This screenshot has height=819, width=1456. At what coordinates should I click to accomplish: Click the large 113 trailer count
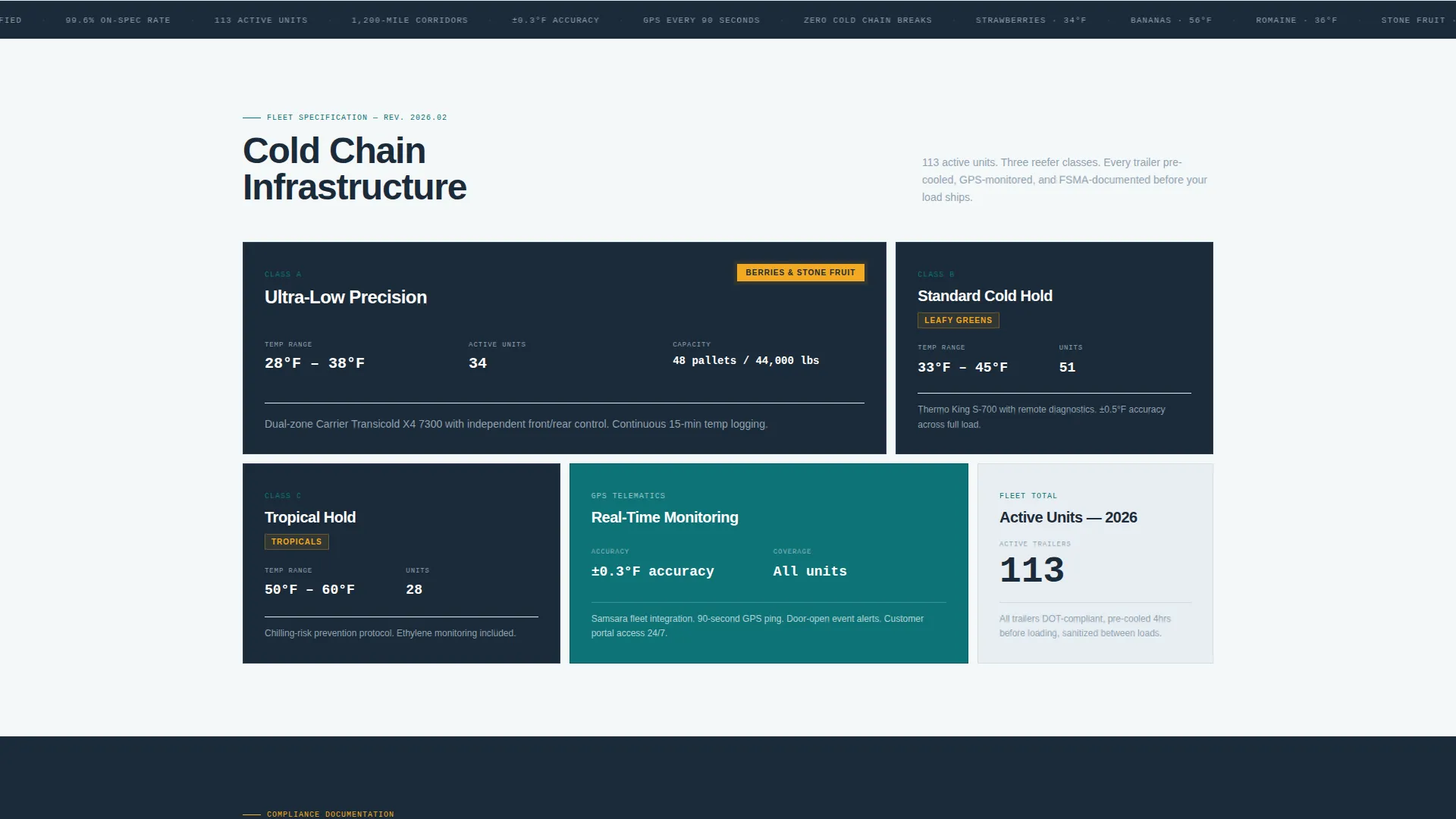click(1031, 570)
